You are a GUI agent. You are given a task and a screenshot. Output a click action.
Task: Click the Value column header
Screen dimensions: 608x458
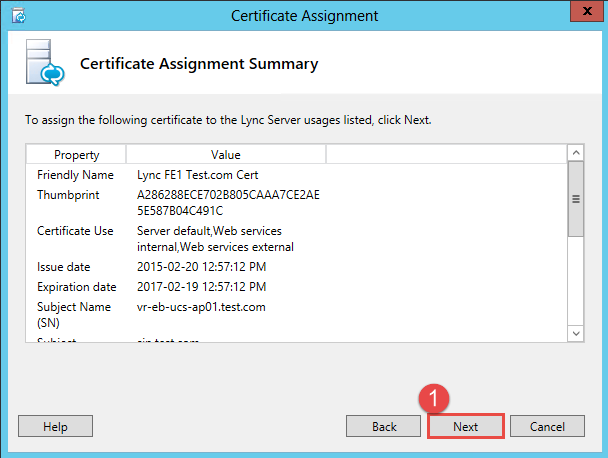click(225, 155)
